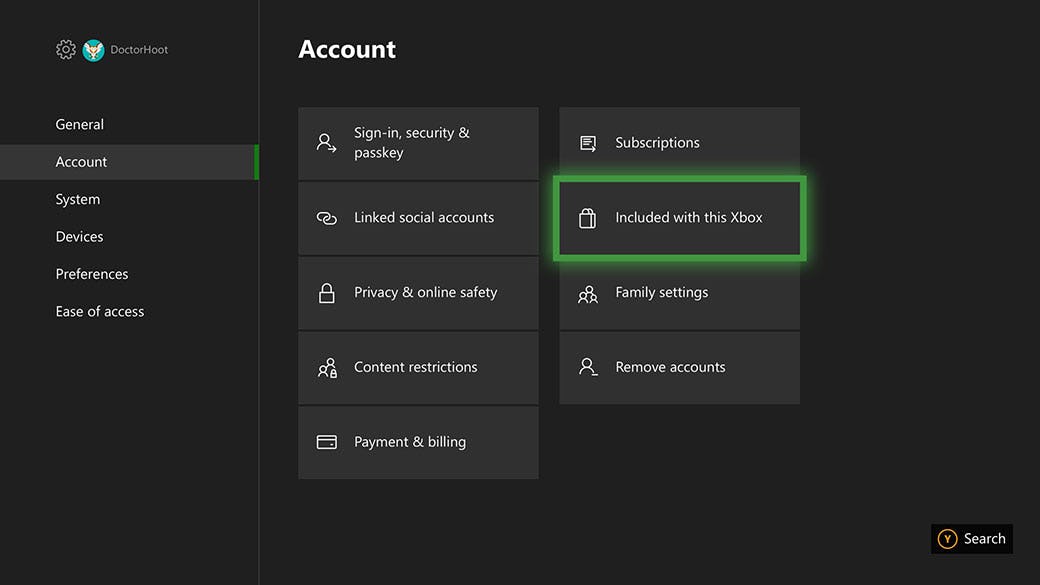Switch to the Preferences section

coord(92,274)
